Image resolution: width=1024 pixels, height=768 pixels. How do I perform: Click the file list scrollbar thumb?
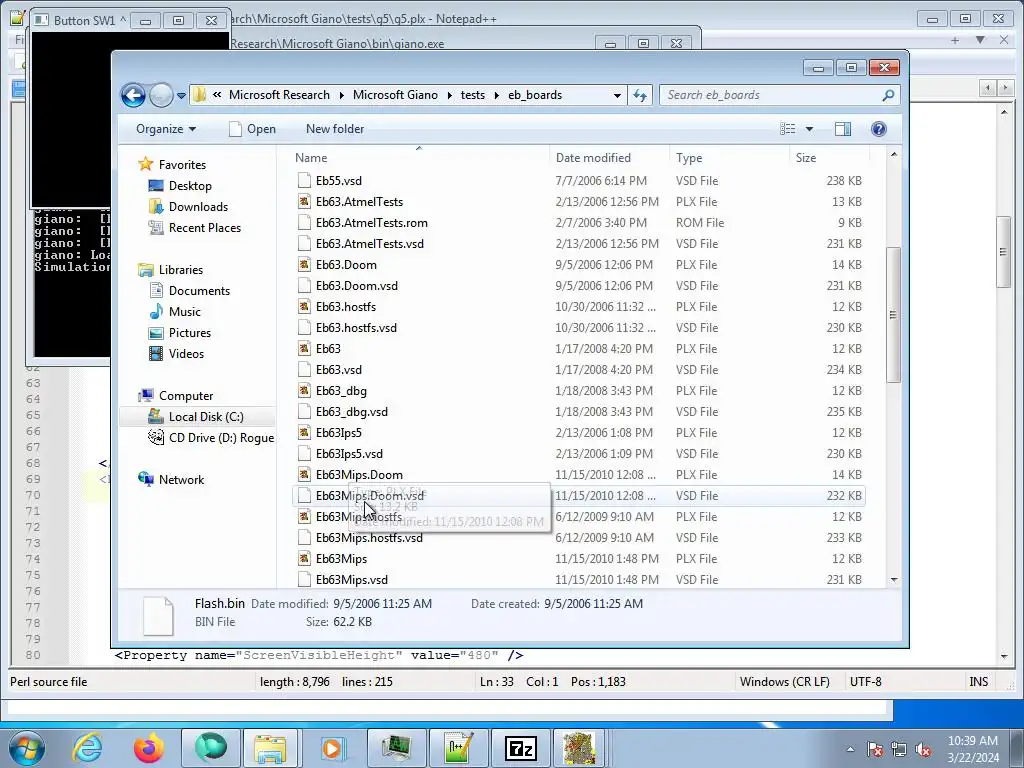893,315
